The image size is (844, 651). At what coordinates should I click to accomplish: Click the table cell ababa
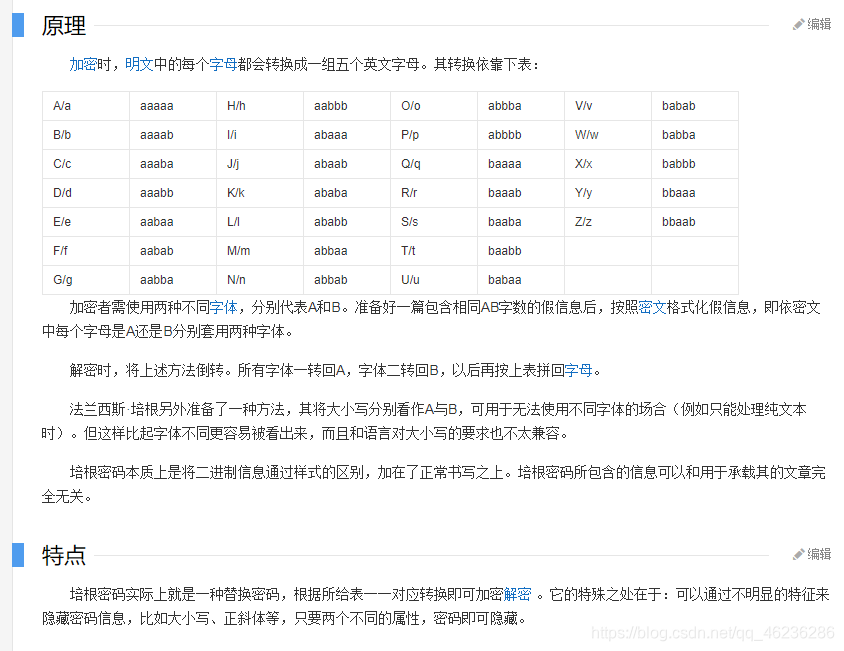tap(347, 193)
